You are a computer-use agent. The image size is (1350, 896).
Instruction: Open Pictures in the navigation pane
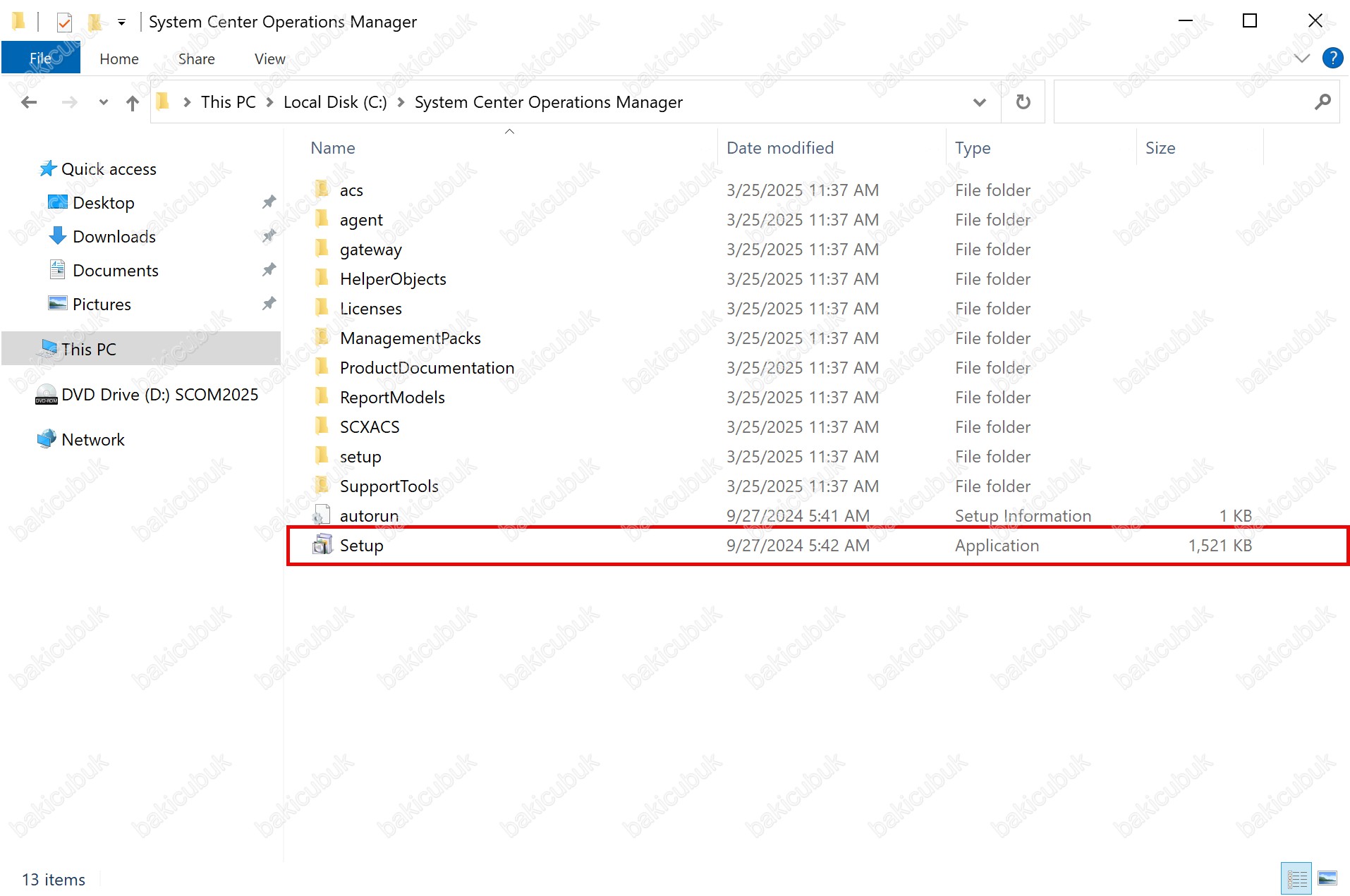[102, 305]
